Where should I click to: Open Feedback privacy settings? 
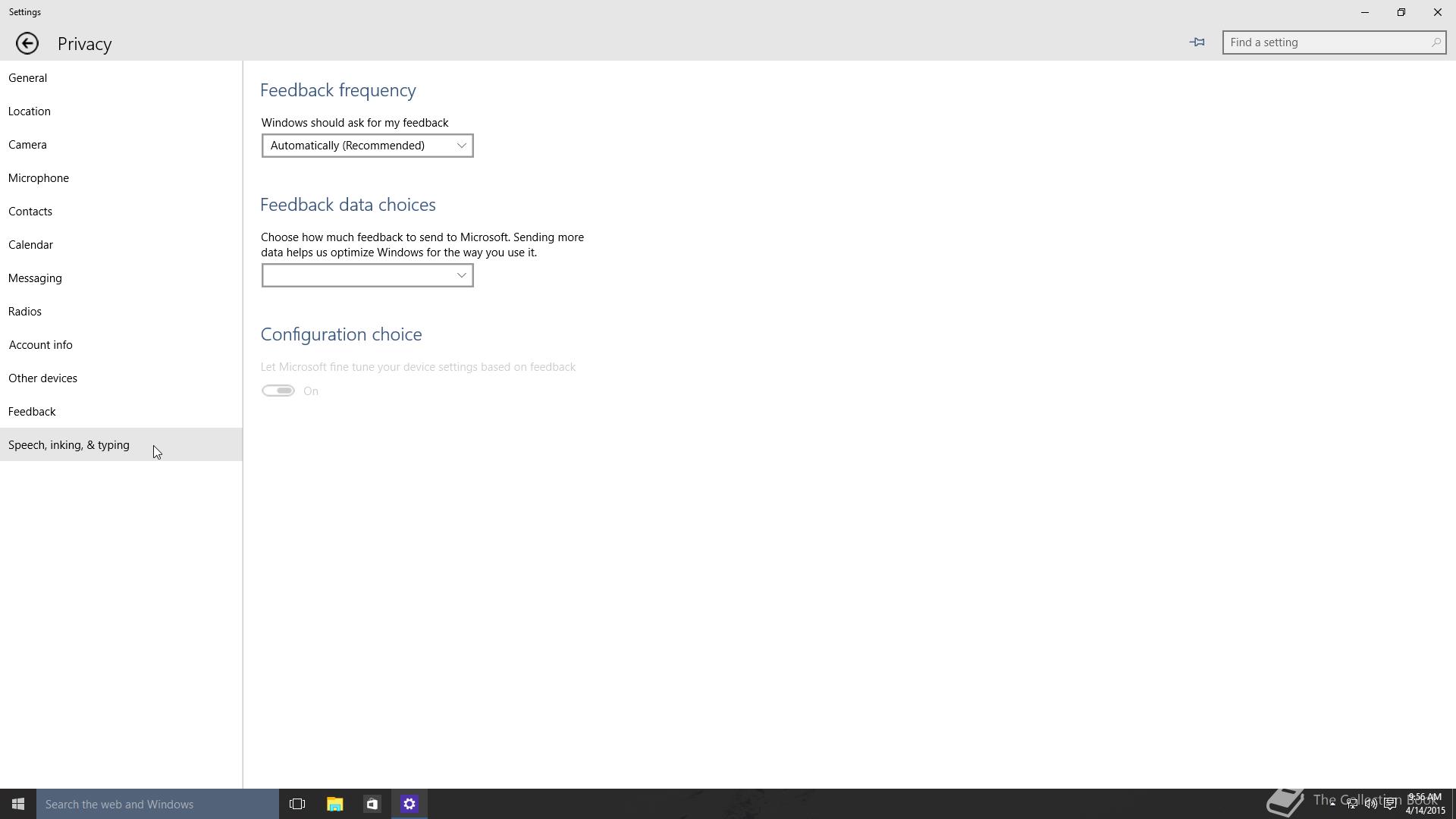tap(121, 412)
